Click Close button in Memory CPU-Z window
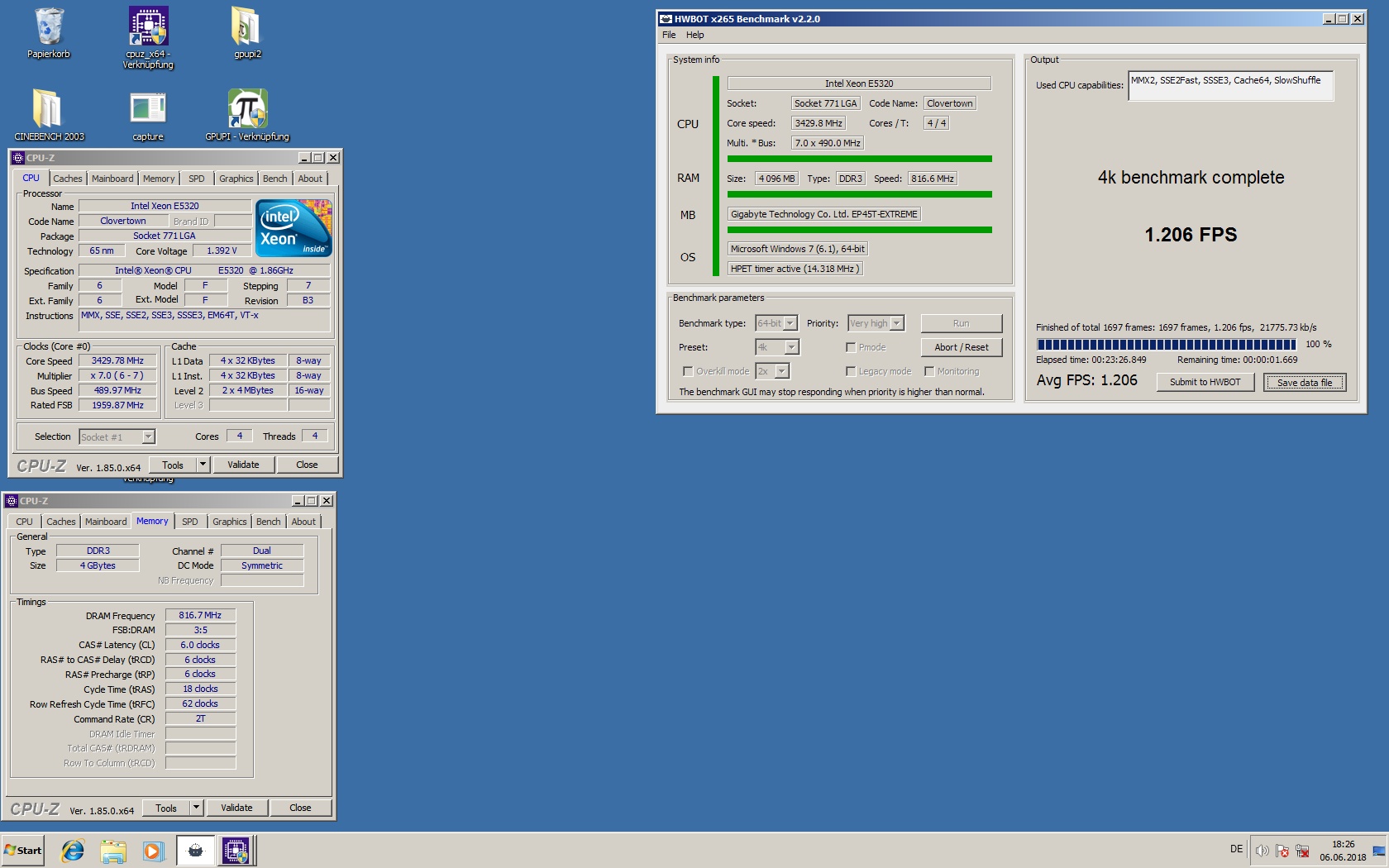Viewport: 1389px width, 868px height. tap(300, 808)
